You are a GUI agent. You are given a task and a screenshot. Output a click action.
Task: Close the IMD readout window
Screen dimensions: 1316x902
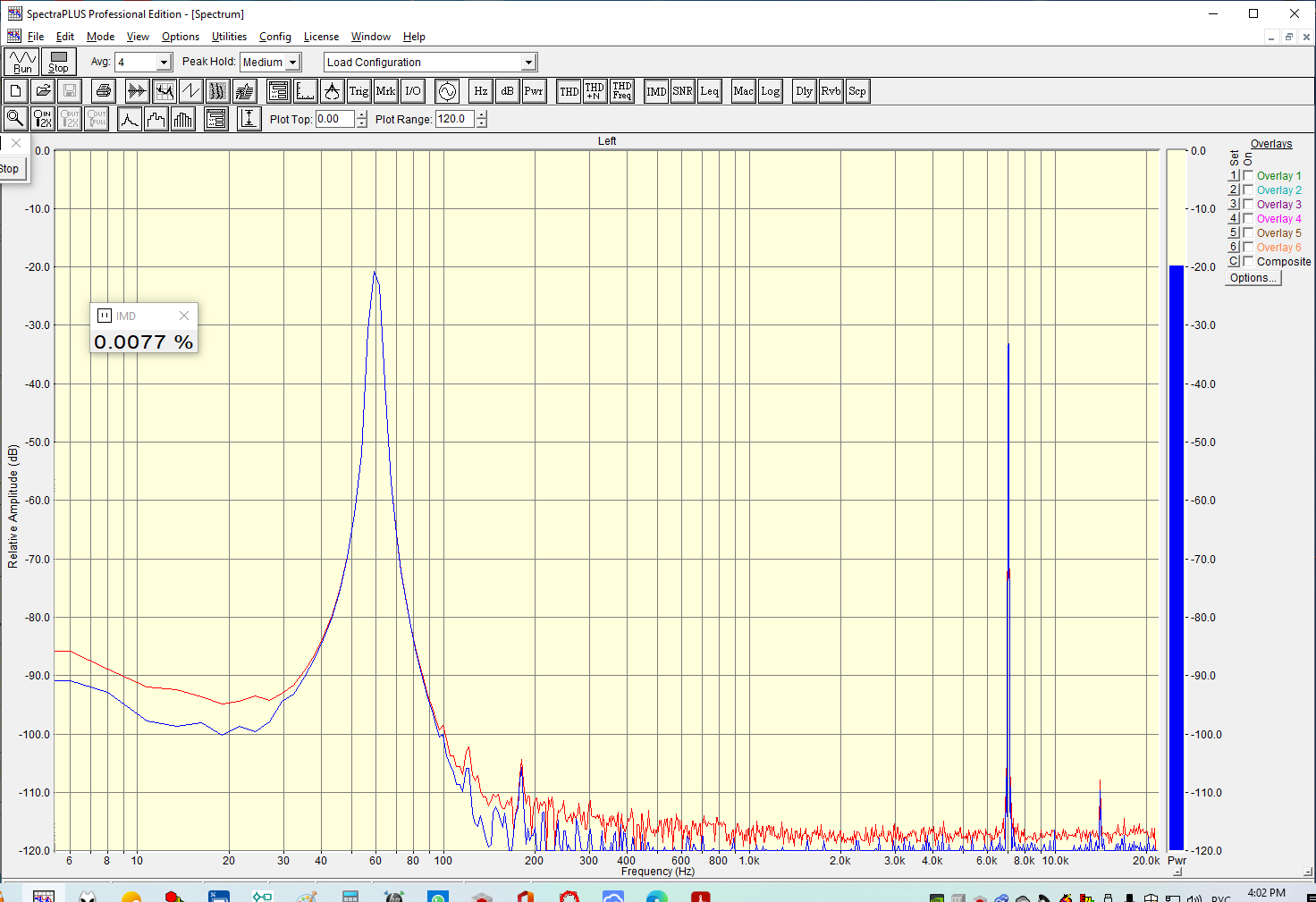point(184,316)
